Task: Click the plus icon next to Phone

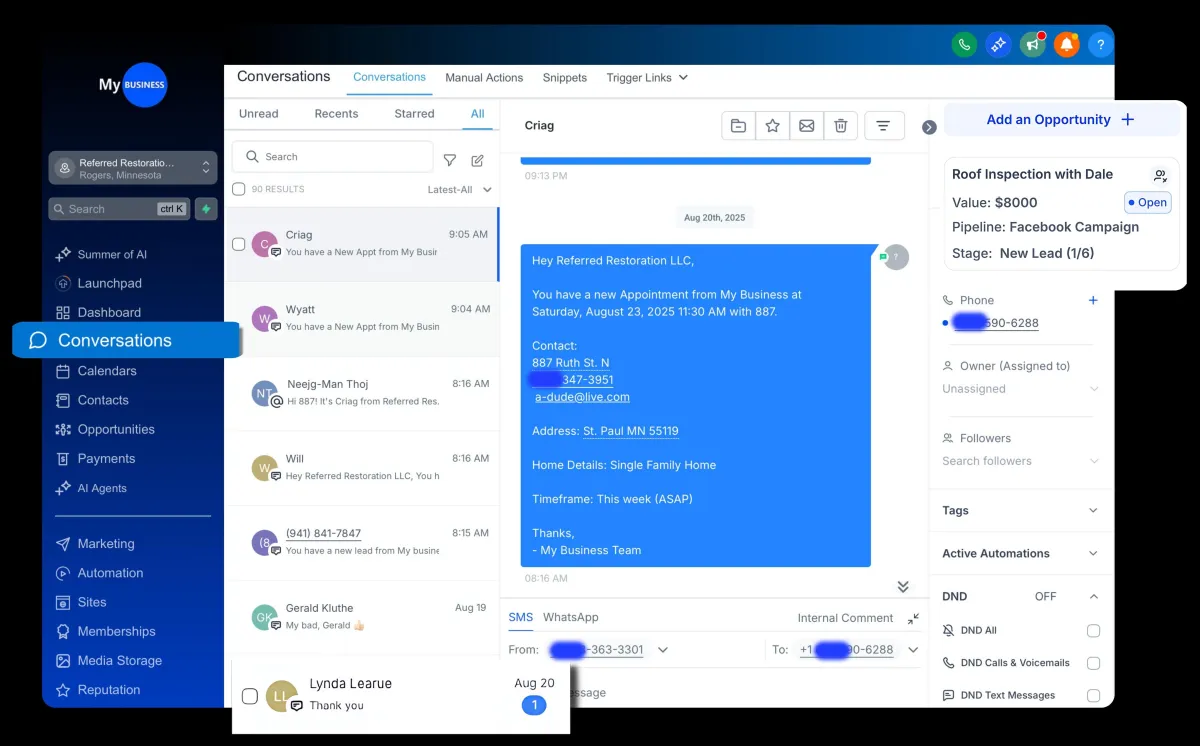Action: [x=1093, y=300]
